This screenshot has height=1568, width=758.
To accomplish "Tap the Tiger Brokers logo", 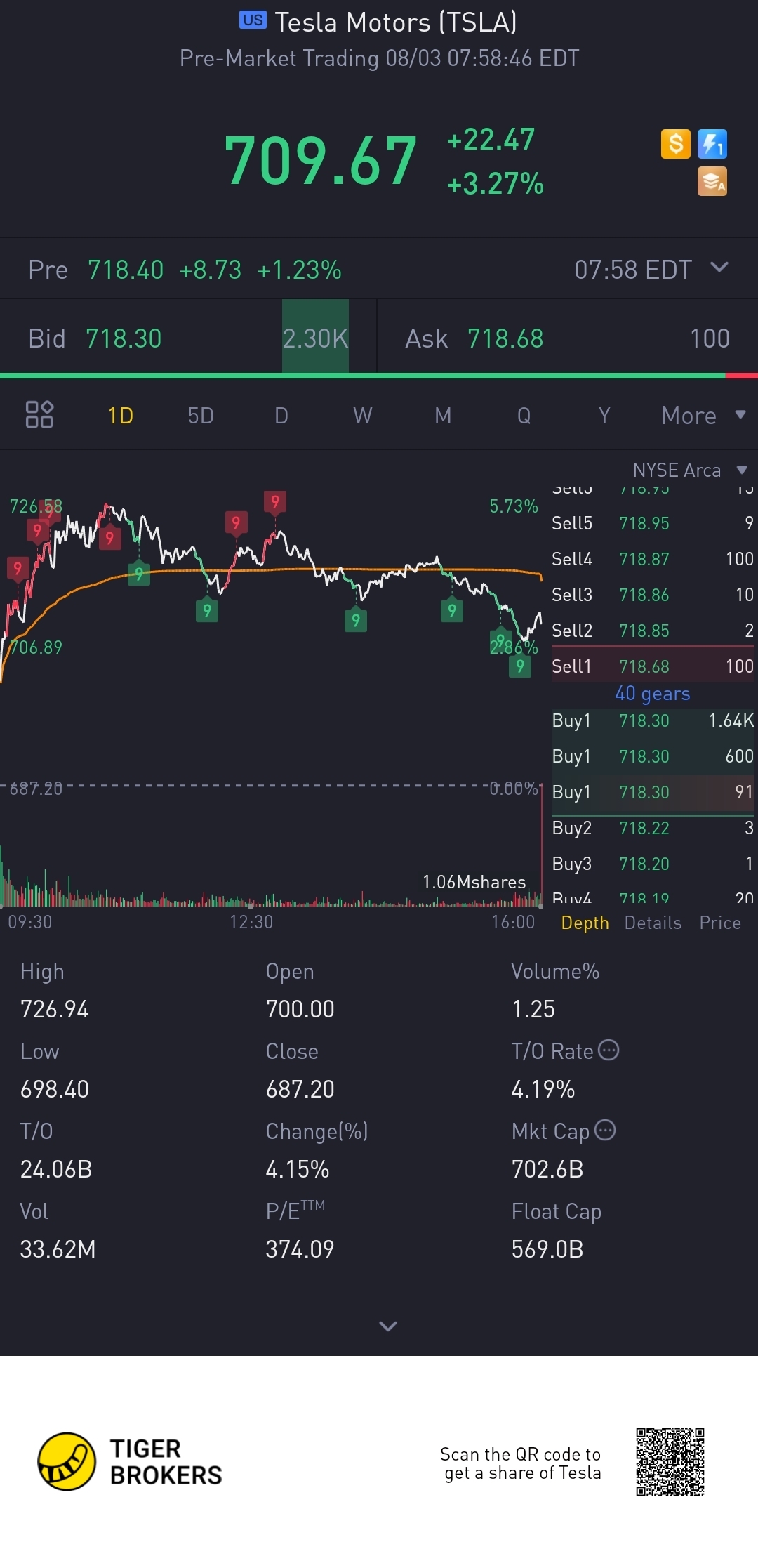I will pyautogui.click(x=130, y=1461).
